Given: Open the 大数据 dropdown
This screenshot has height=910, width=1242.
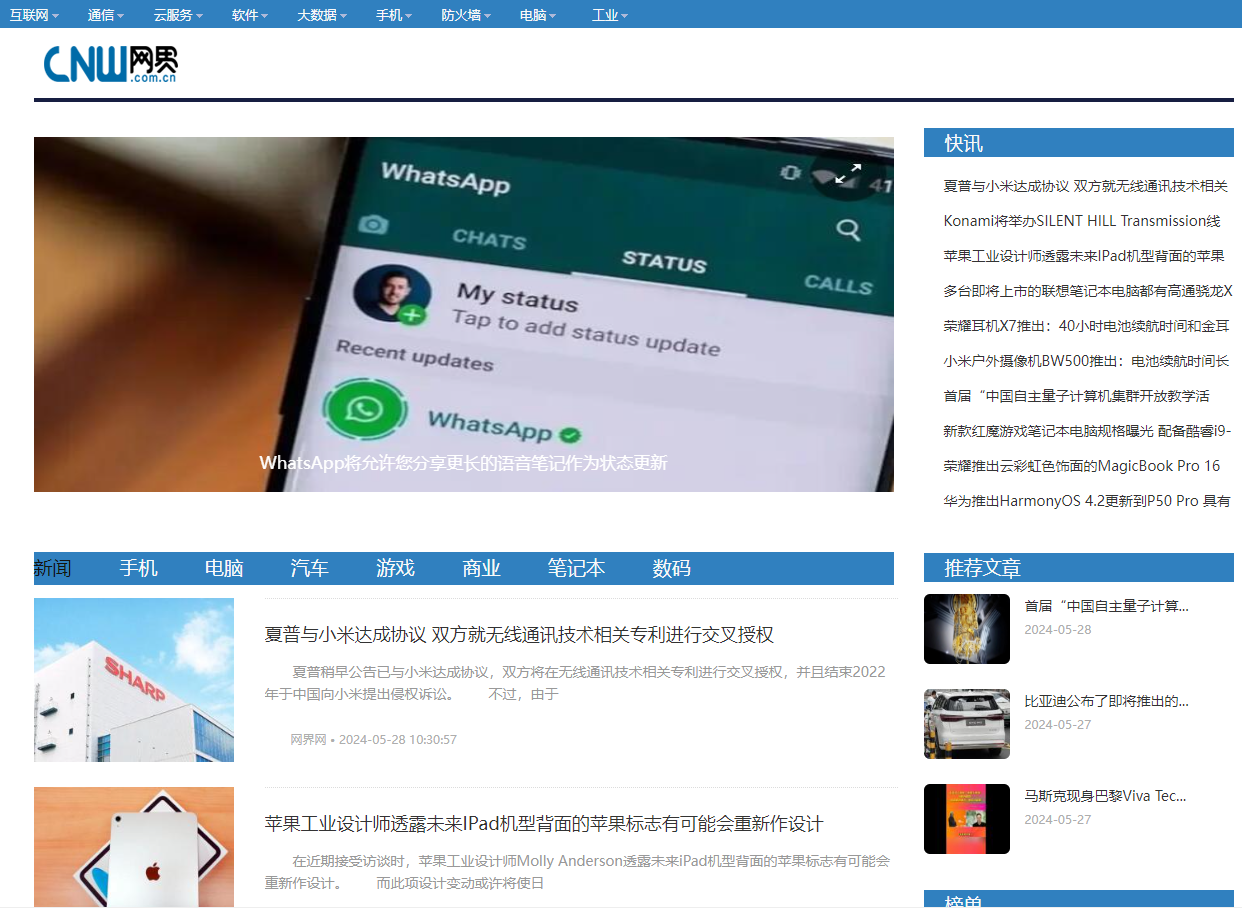Looking at the screenshot, I should click(323, 15).
